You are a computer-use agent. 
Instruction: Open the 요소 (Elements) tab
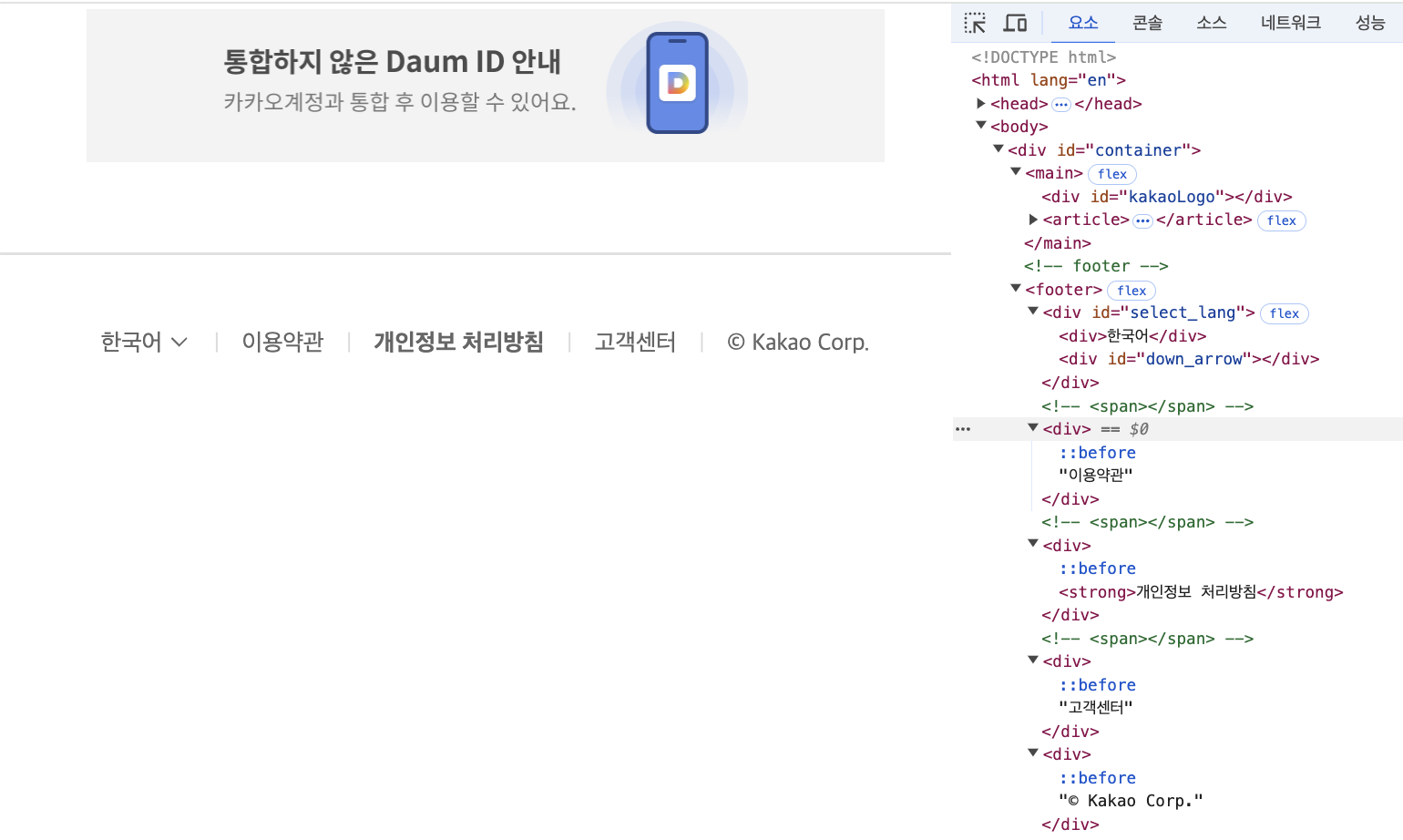[1083, 23]
